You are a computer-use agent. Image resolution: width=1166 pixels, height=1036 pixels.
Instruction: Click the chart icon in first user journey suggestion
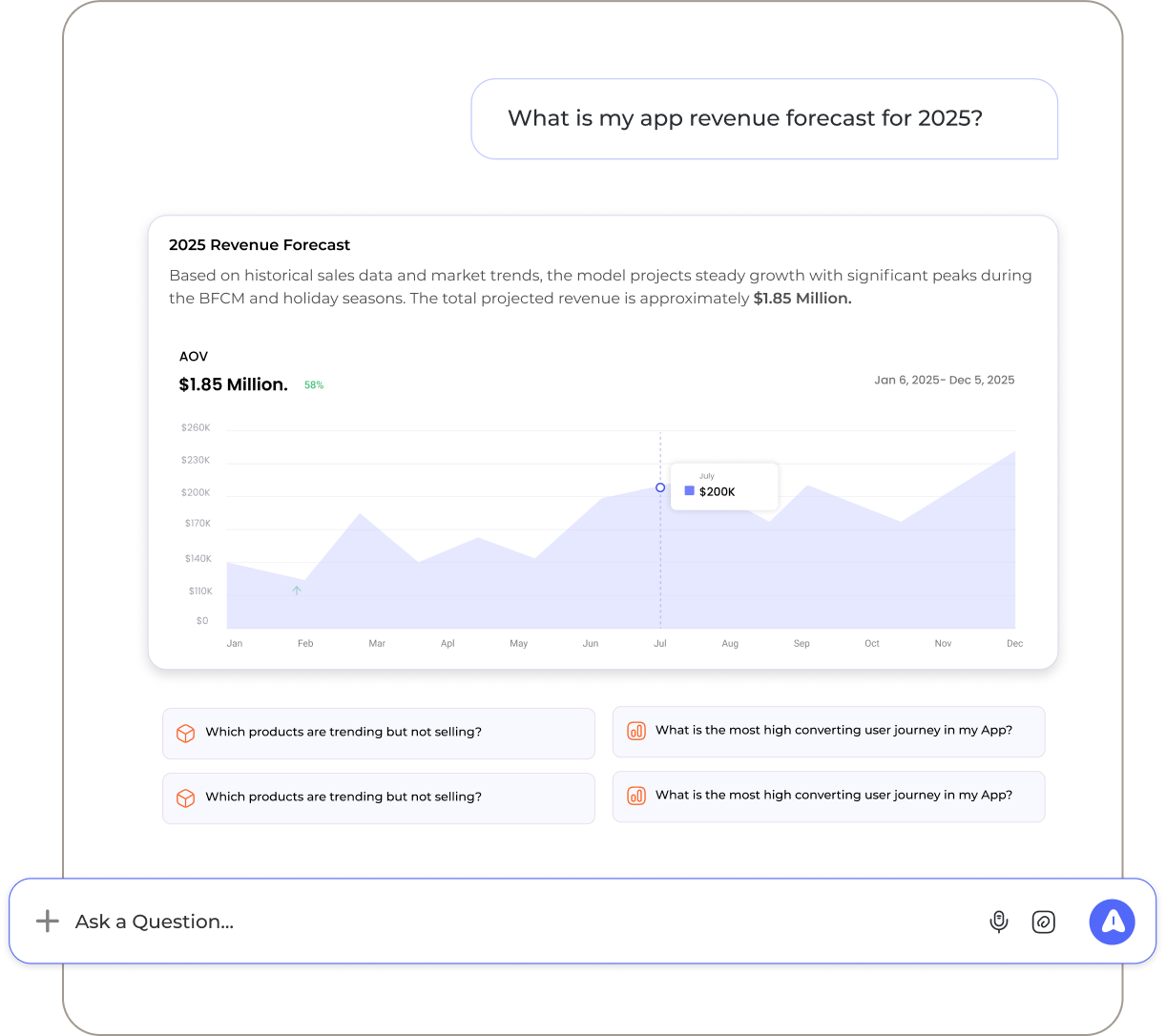[635, 731]
